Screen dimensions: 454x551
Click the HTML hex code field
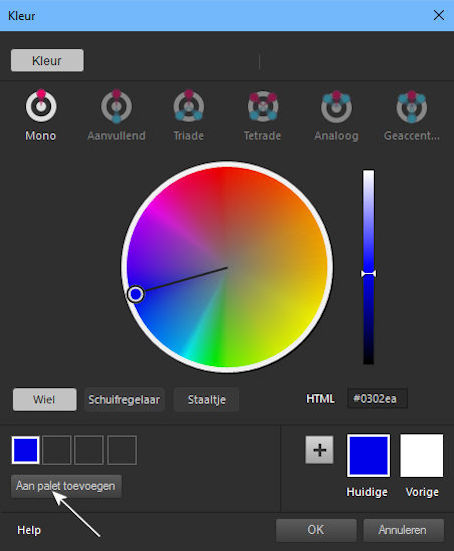pos(377,398)
